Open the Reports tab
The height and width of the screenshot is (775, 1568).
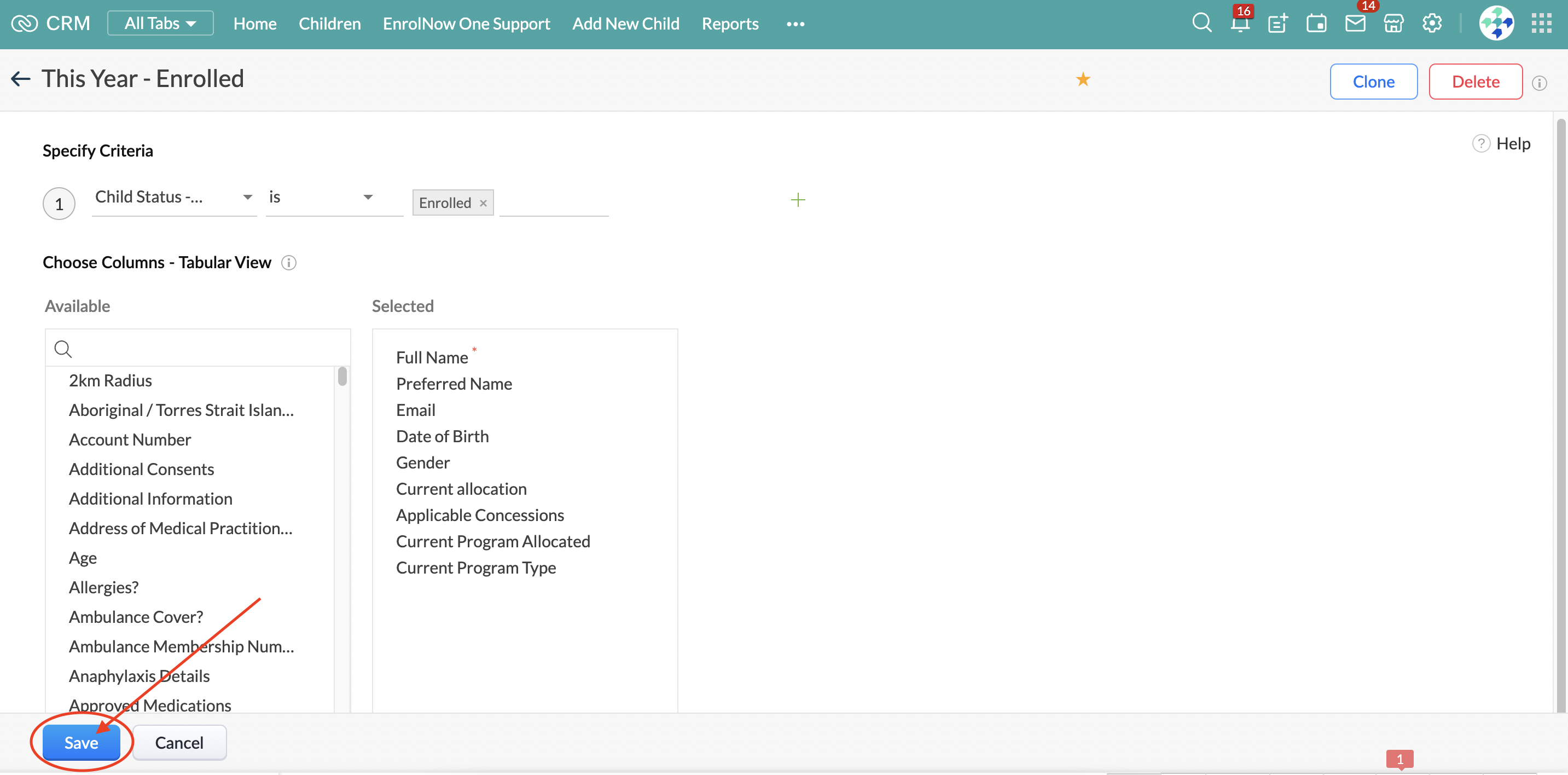point(730,24)
